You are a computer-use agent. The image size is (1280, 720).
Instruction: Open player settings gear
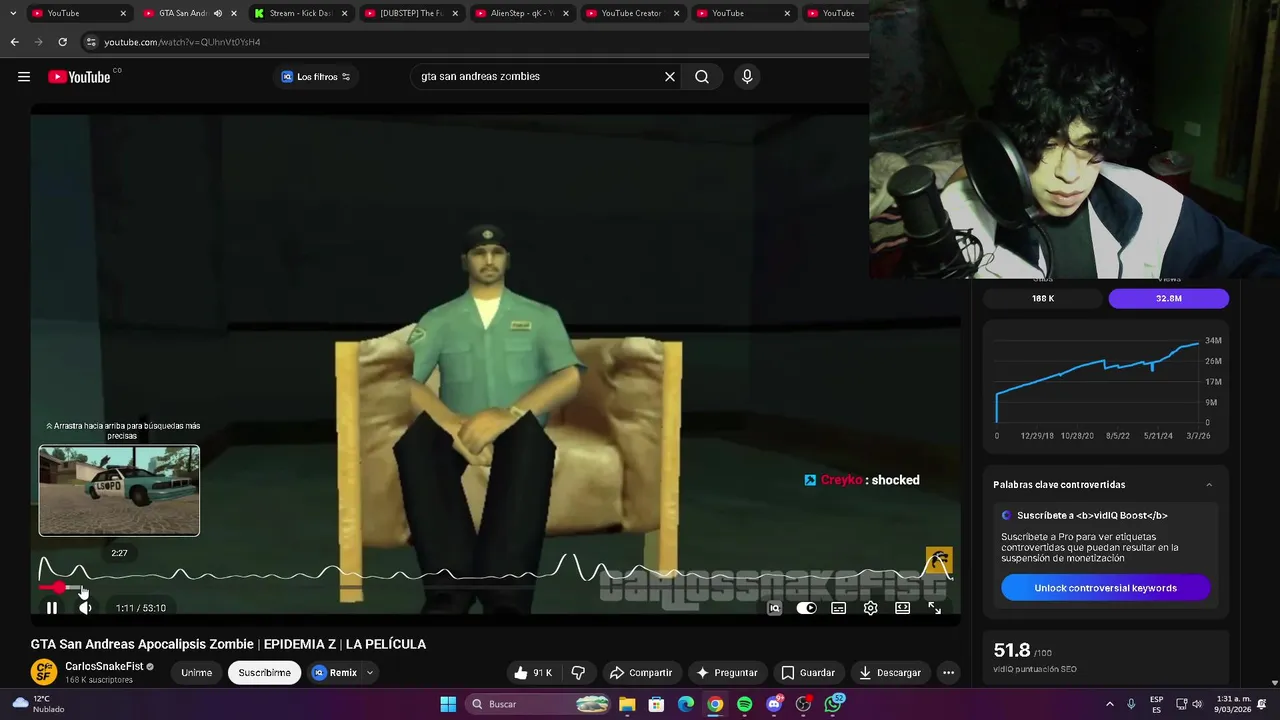pyautogui.click(x=871, y=608)
